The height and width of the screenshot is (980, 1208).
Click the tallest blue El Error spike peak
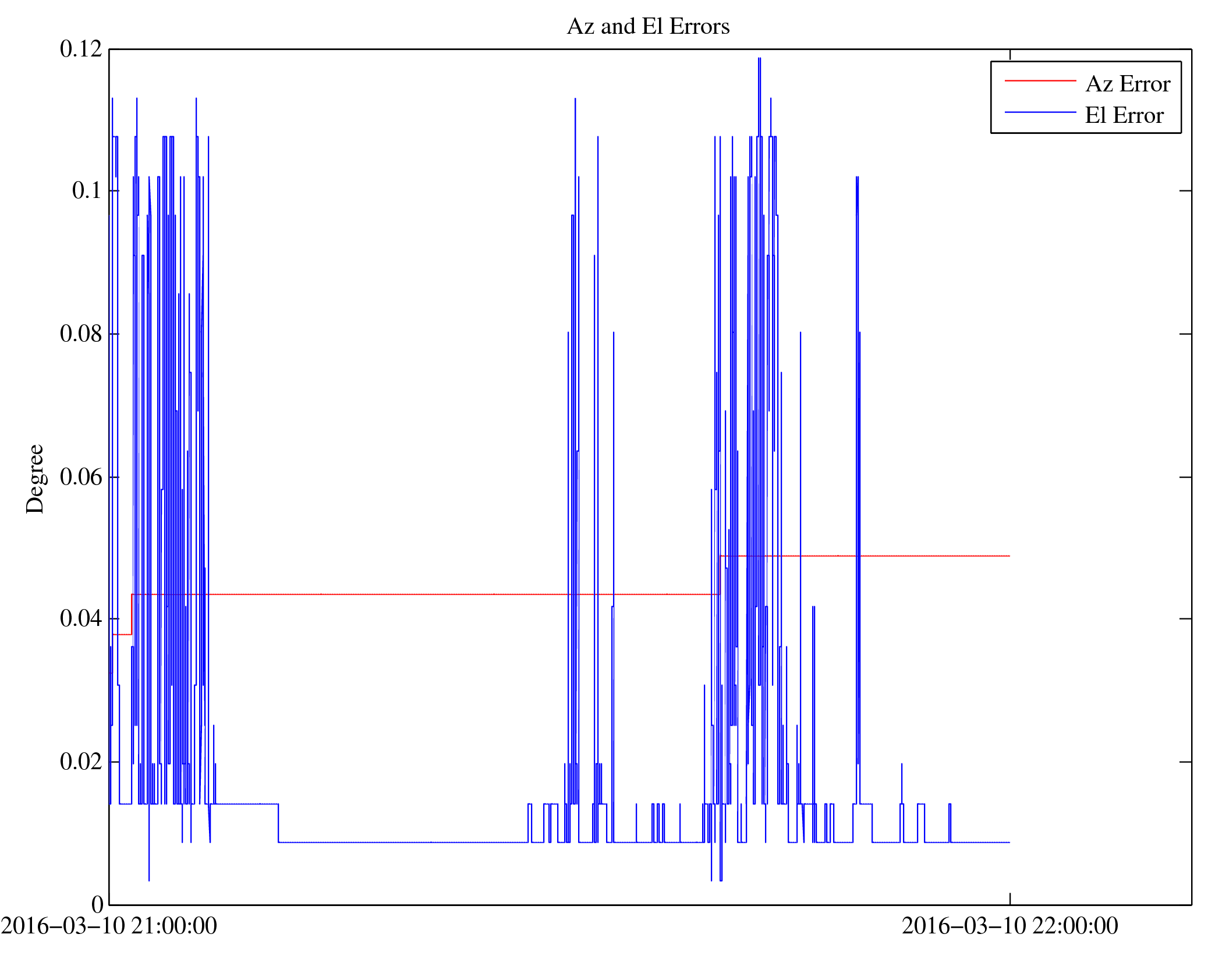click(x=759, y=59)
